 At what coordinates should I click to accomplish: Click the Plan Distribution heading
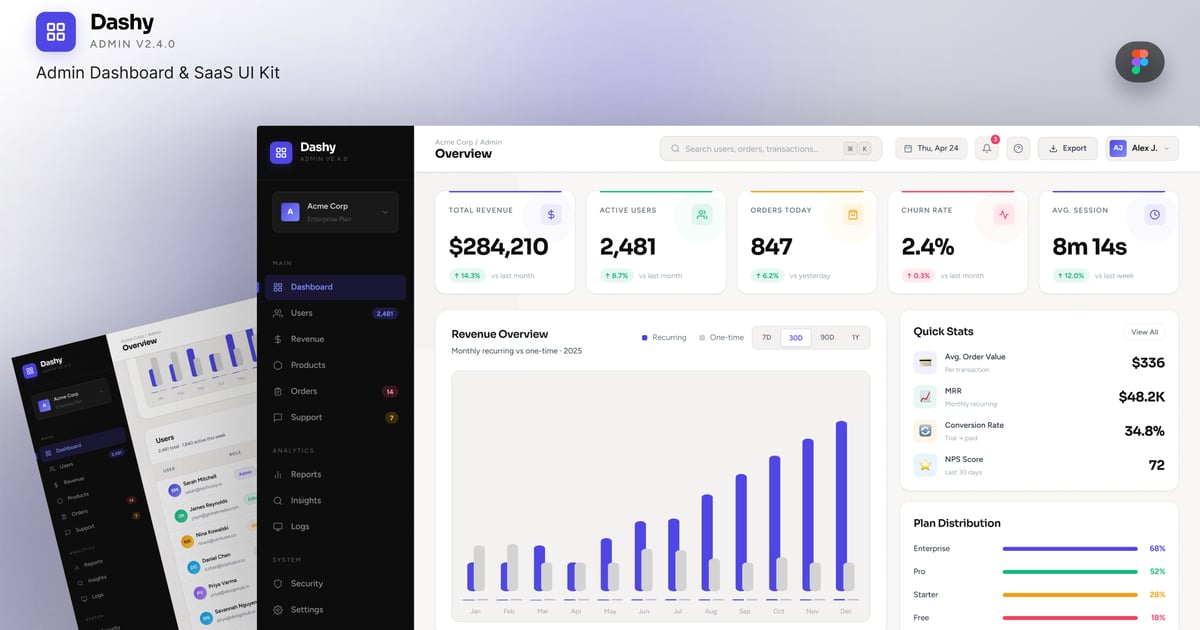(956, 523)
